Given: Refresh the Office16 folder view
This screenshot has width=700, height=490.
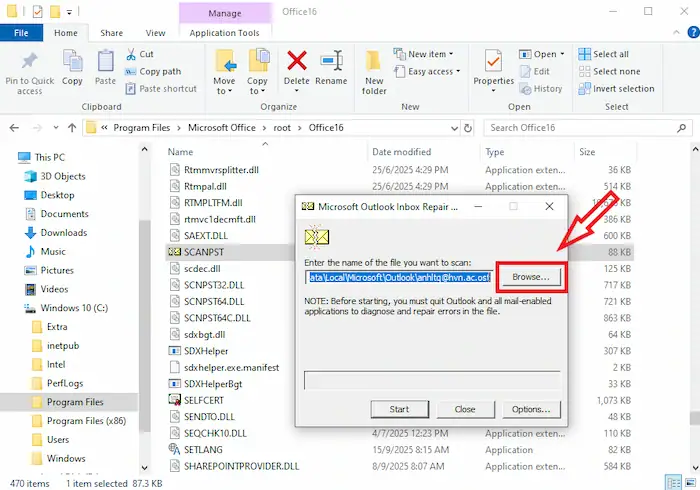Looking at the screenshot, I should click(x=468, y=128).
